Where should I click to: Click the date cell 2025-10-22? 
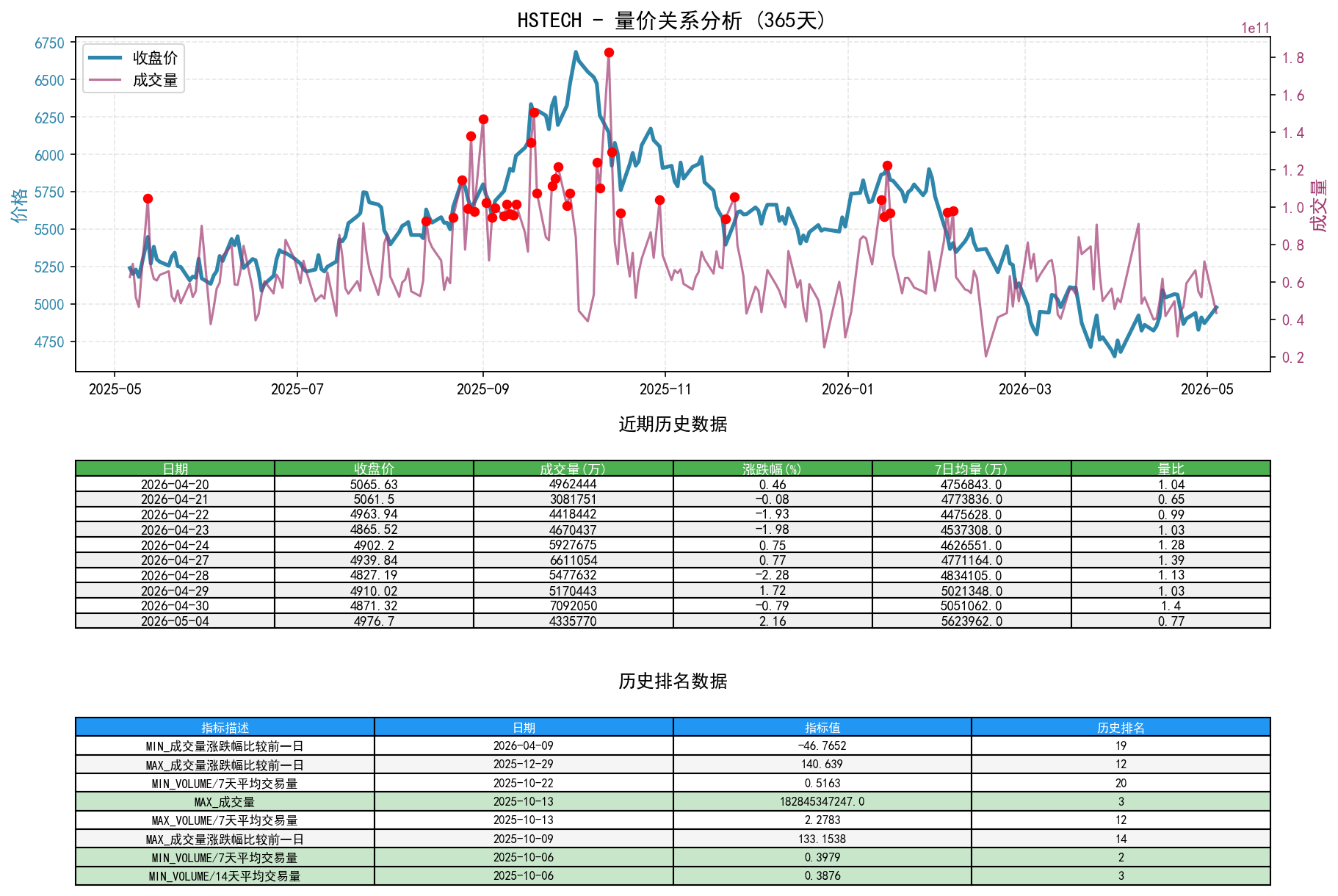coord(524,783)
